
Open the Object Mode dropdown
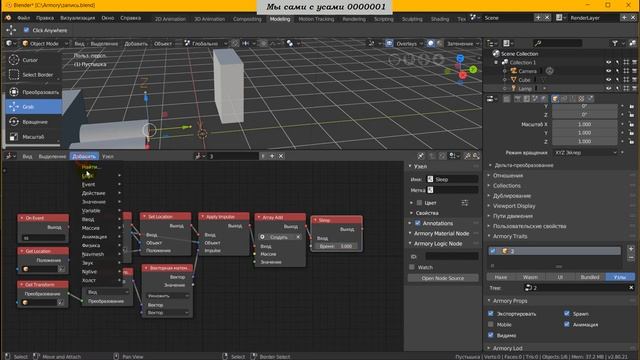click(x=44, y=44)
